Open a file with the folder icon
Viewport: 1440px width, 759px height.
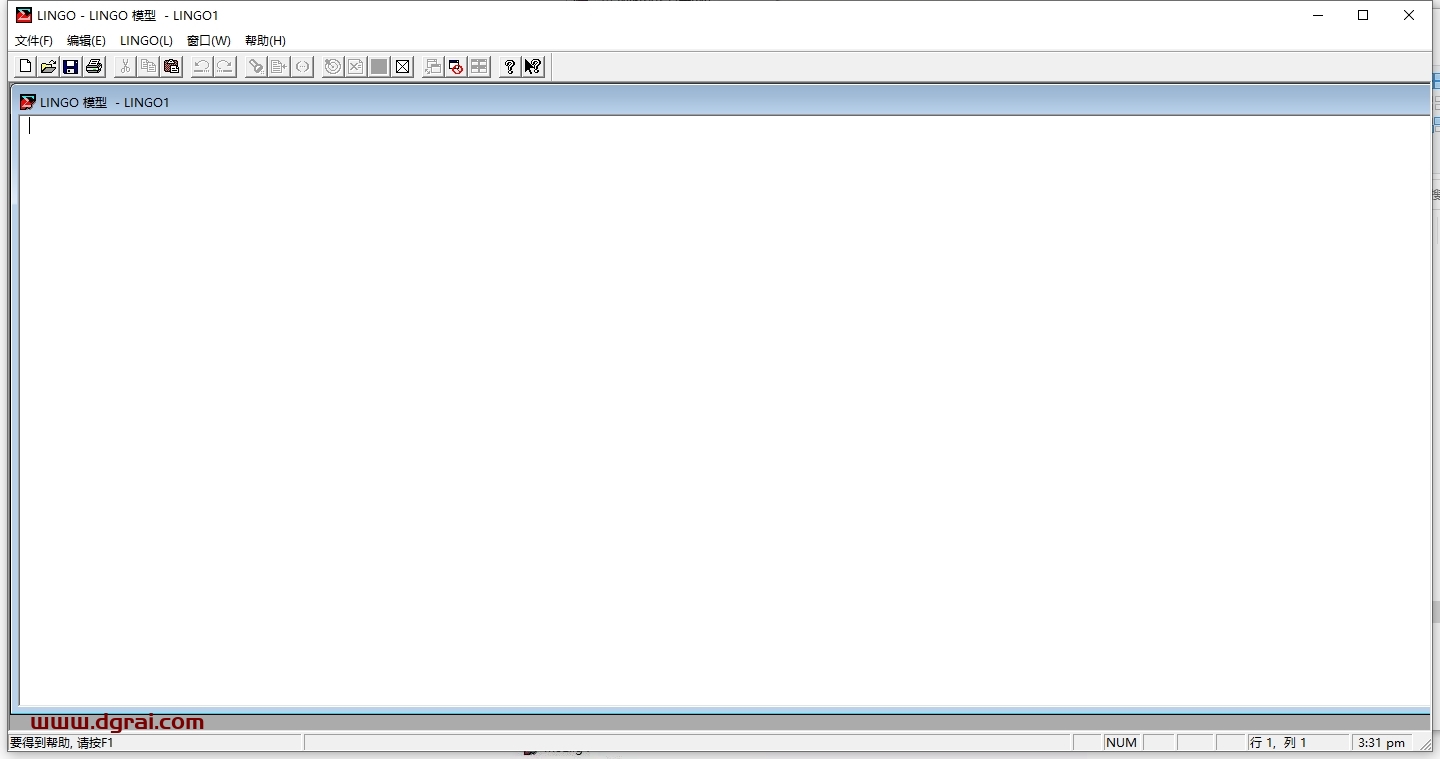[x=48, y=67]
